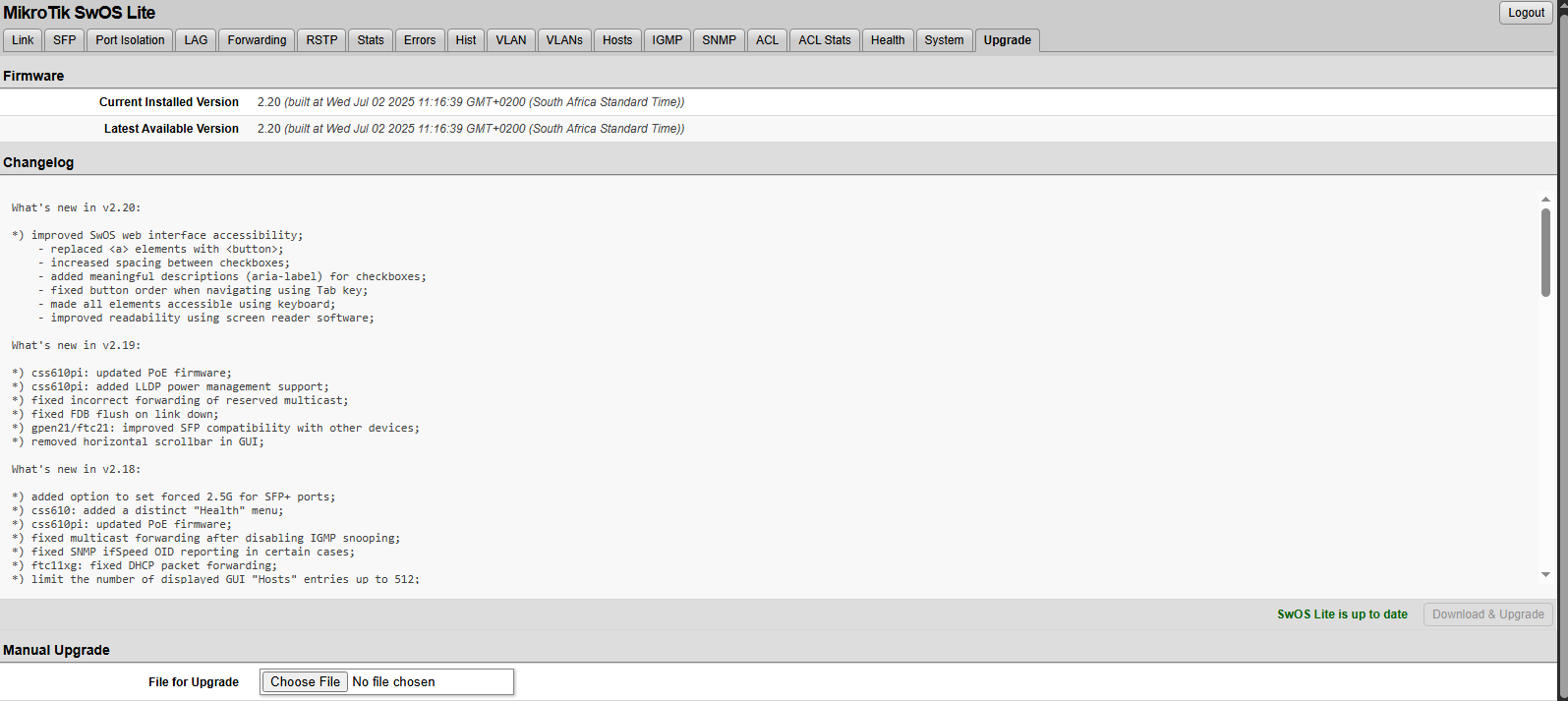1568x701 pixels.
Task: Click the changelog scrollbar up arrow
Action: click(x=1545, y=199)
